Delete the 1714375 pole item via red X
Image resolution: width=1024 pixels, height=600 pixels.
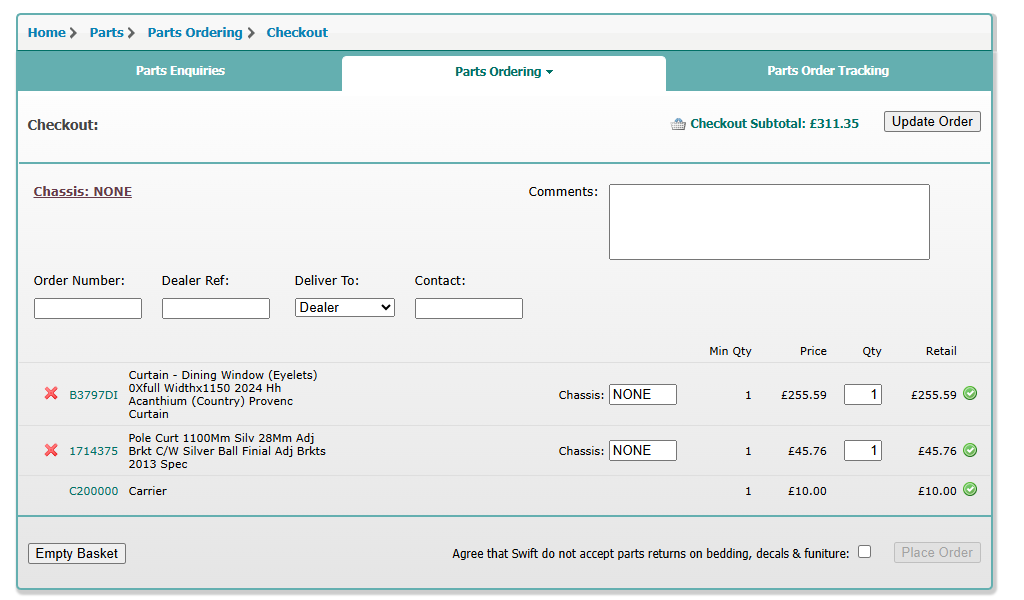51,450
